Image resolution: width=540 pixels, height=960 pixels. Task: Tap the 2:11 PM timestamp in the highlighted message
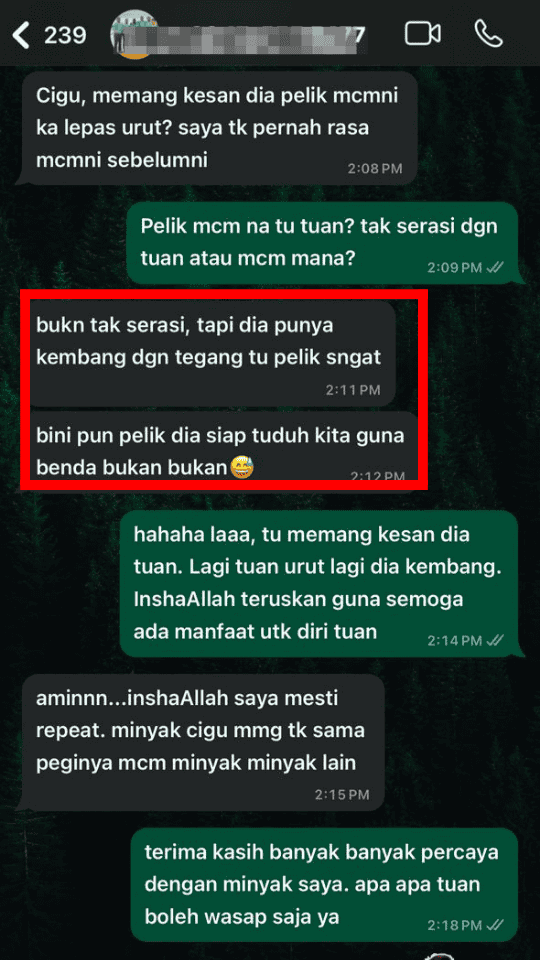tap(353, 390)
